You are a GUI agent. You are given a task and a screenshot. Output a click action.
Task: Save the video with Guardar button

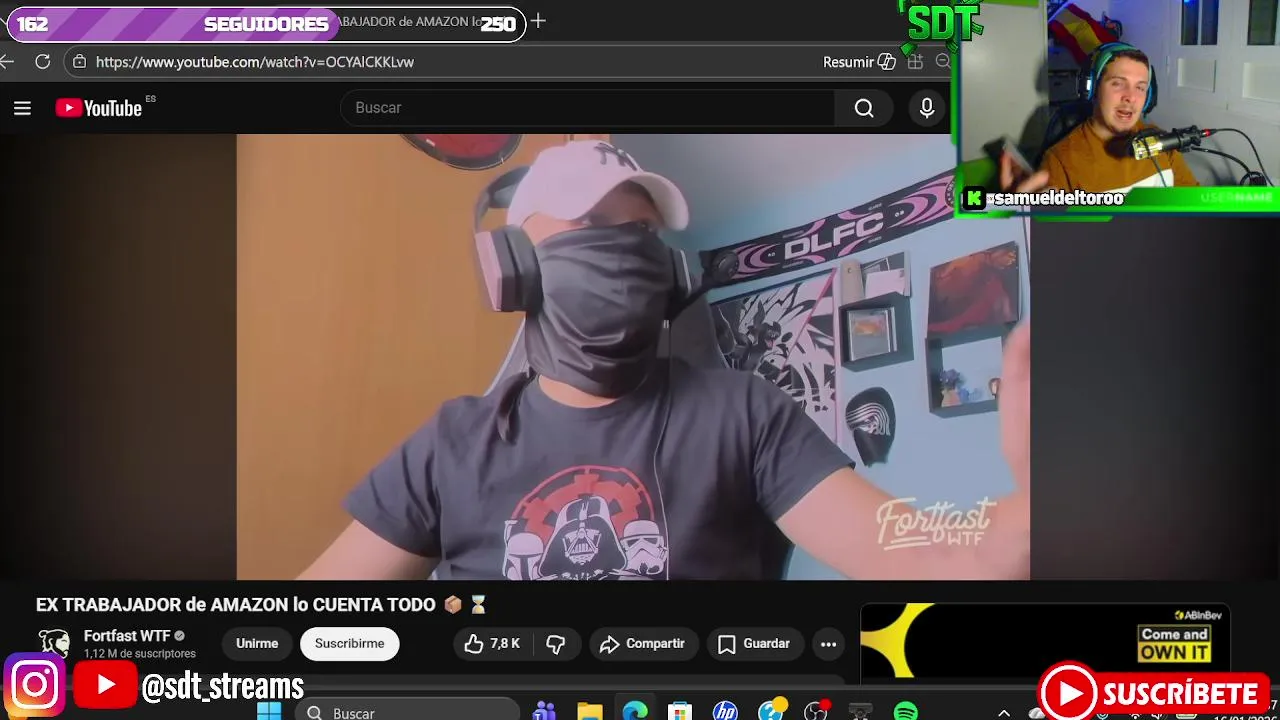click(754, 644)
